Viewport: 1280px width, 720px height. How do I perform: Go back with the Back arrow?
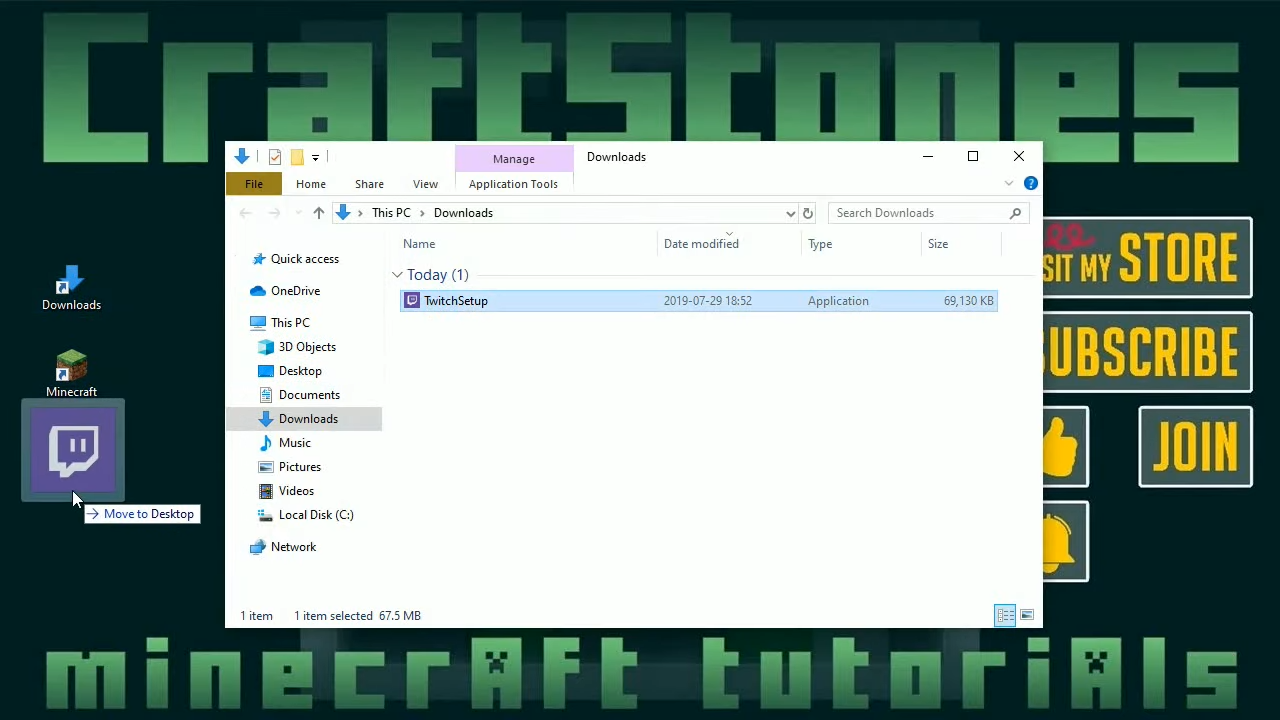246,213
